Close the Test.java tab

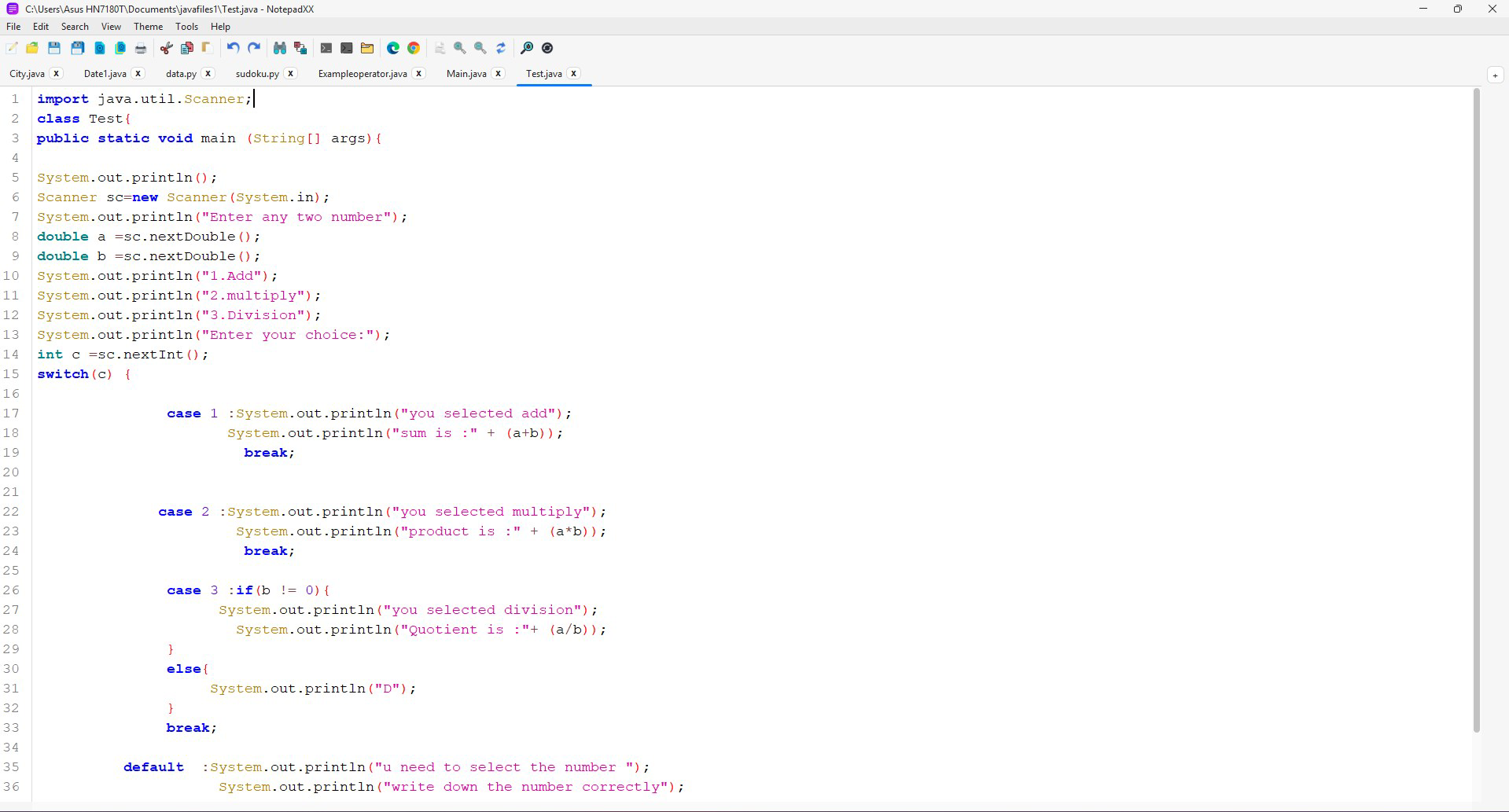[573, 73]
